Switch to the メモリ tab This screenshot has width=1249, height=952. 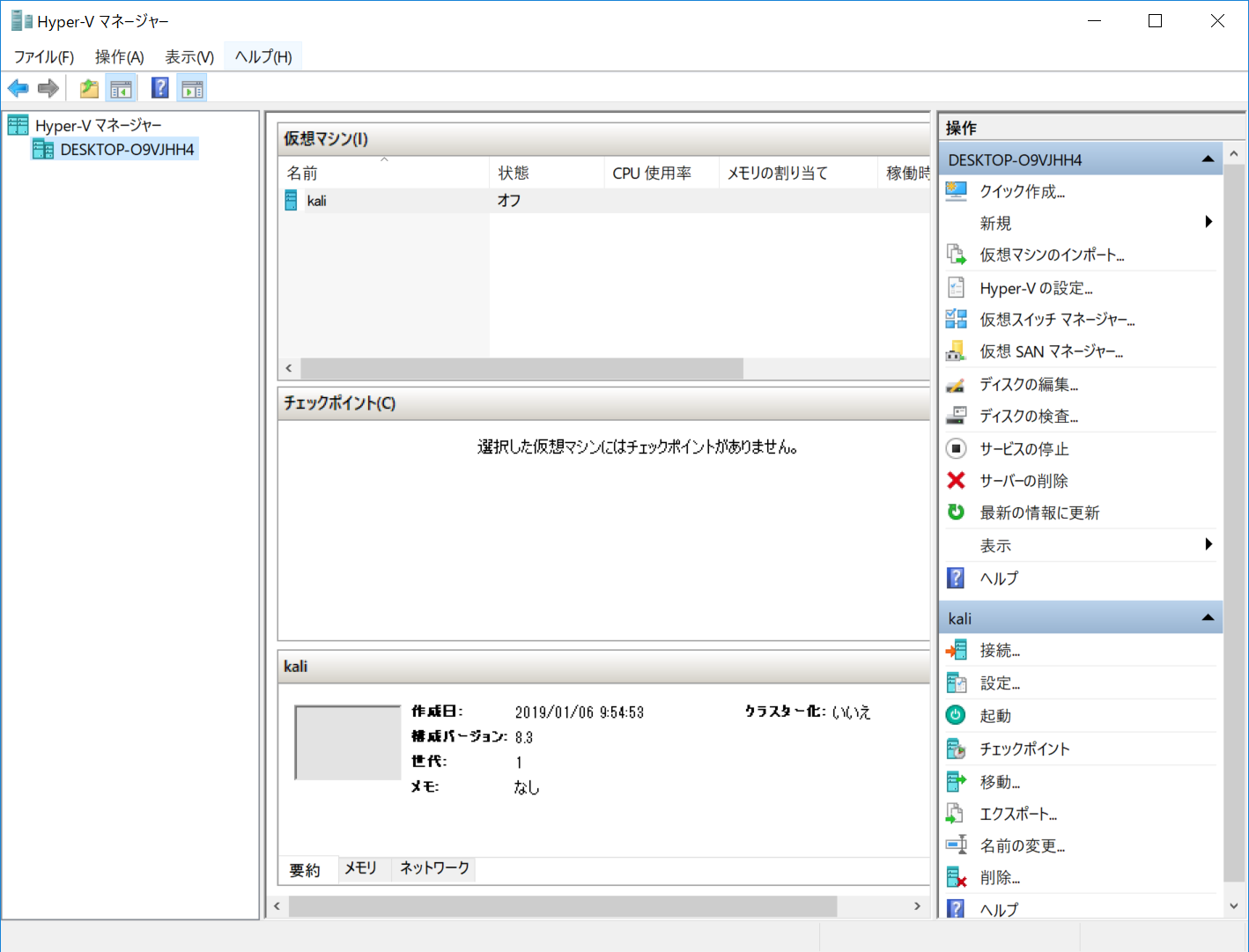(x=360, y=868)
